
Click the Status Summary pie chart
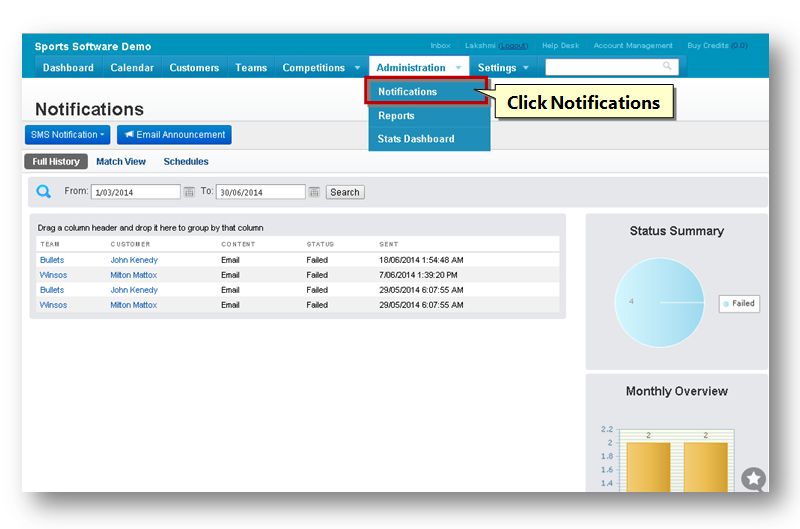(659, 303)
